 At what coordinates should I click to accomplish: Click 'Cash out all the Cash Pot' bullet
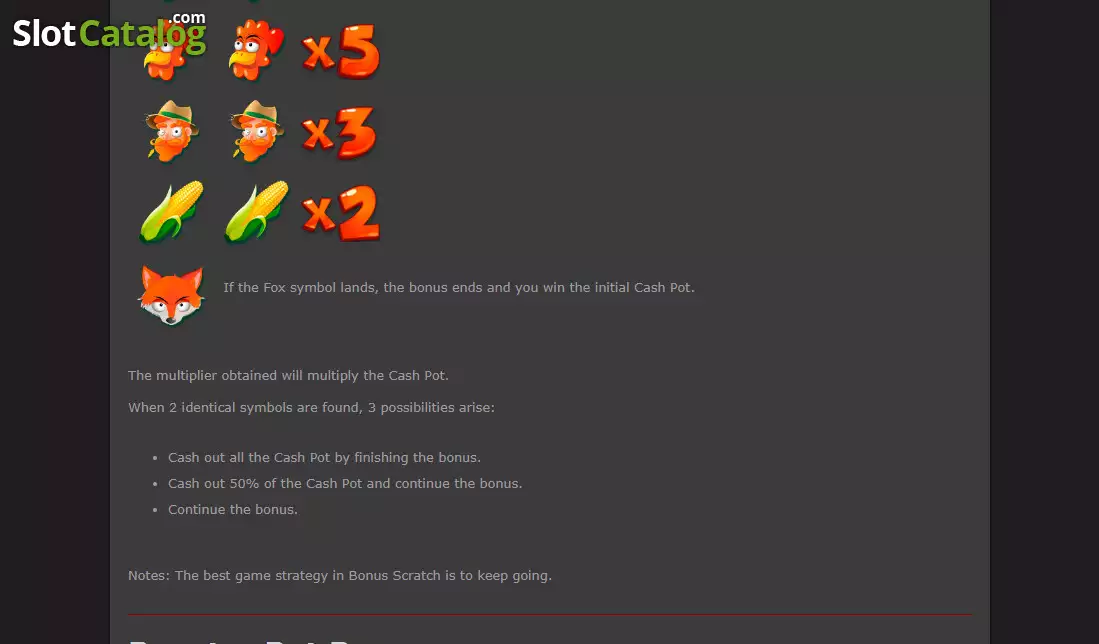325,458
